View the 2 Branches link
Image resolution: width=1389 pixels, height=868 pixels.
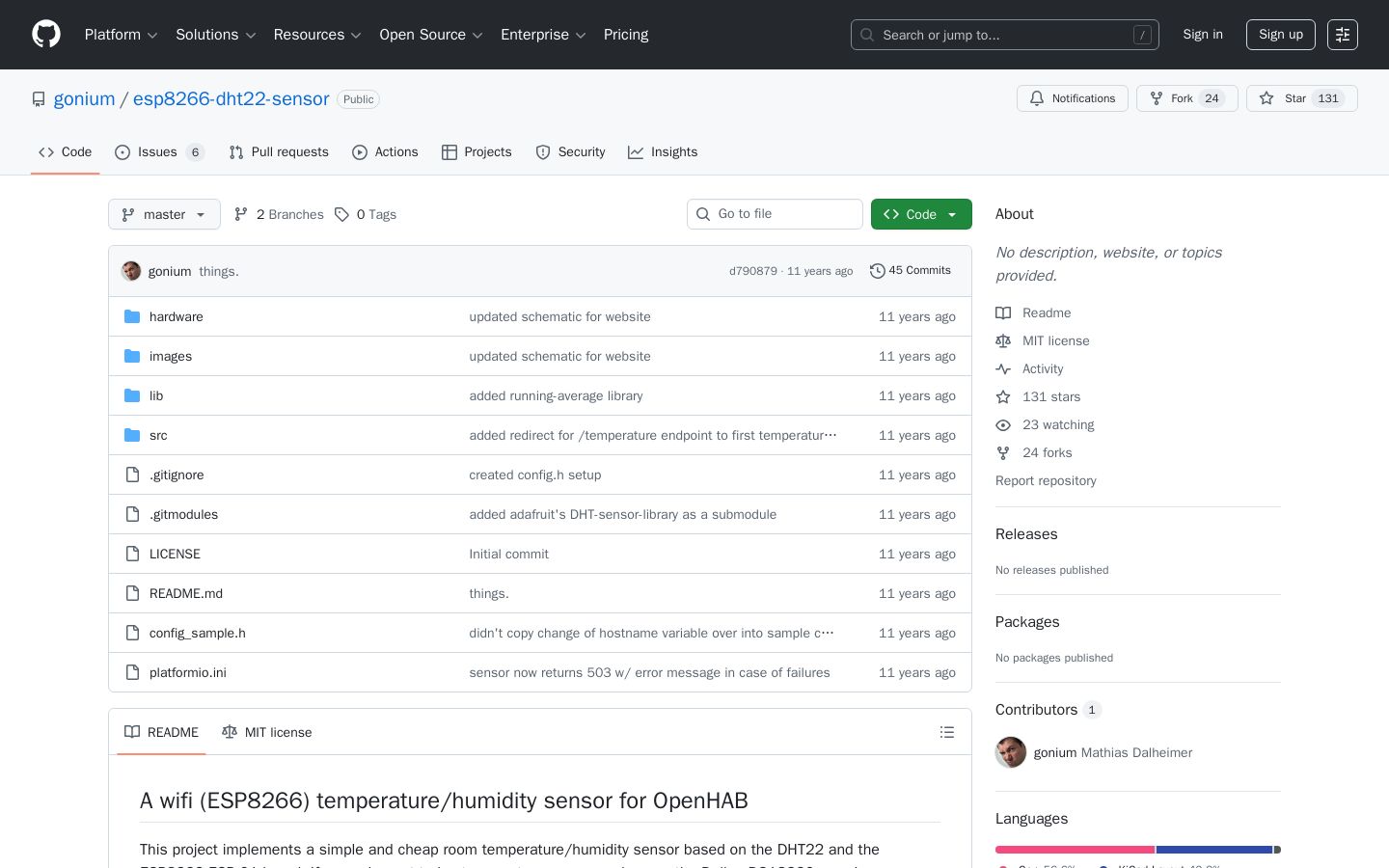coord(279,214)
